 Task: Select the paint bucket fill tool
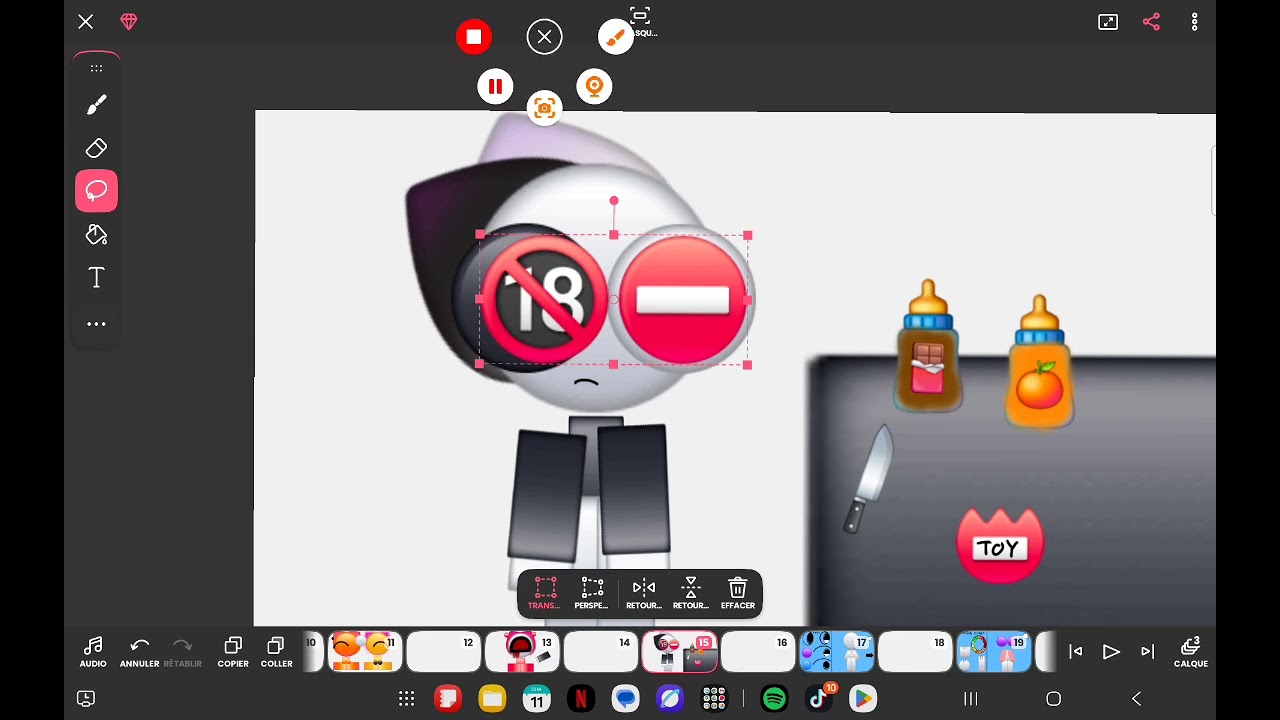[x=96, y=234]
